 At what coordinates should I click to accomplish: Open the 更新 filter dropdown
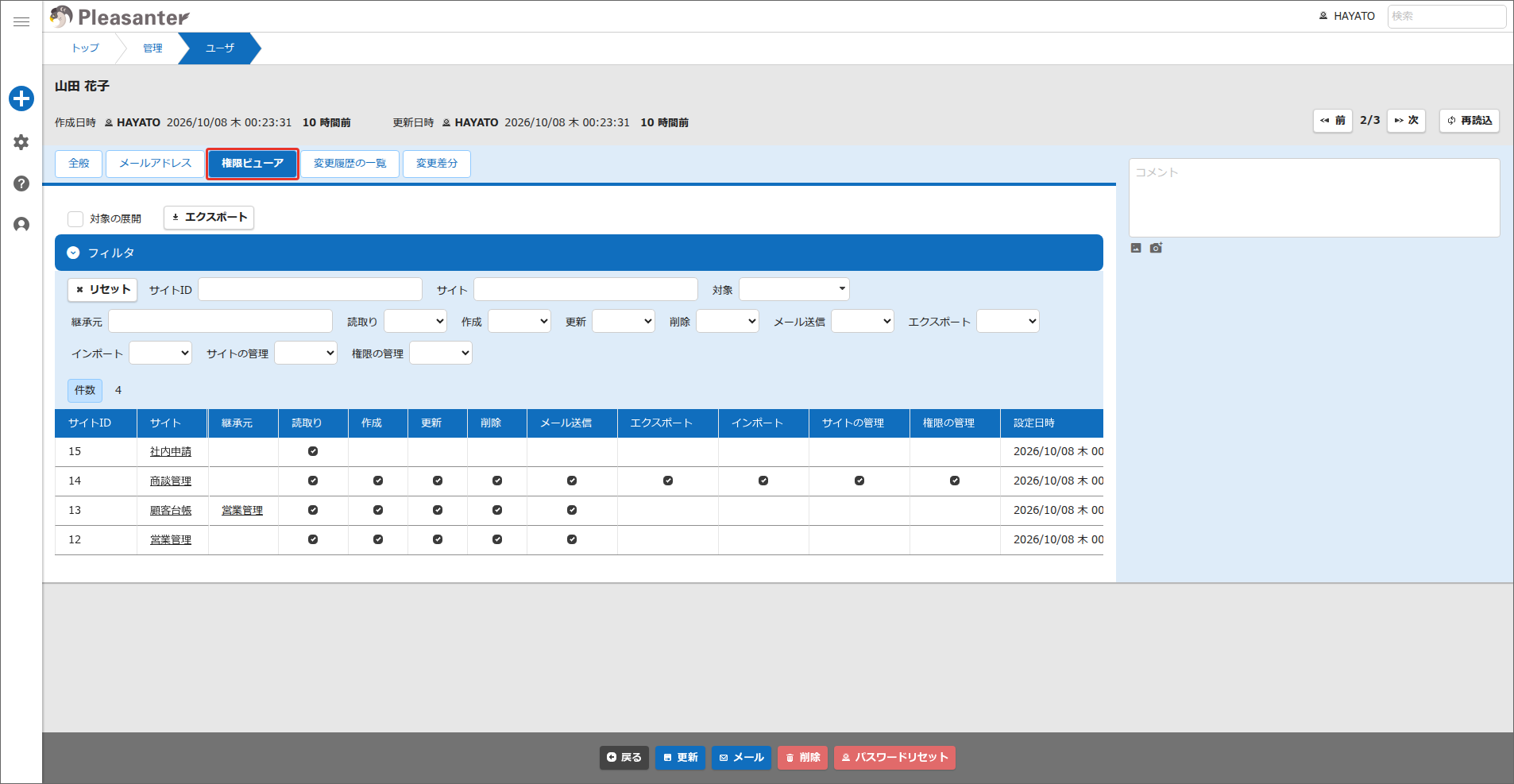click(x=624, y=321)
